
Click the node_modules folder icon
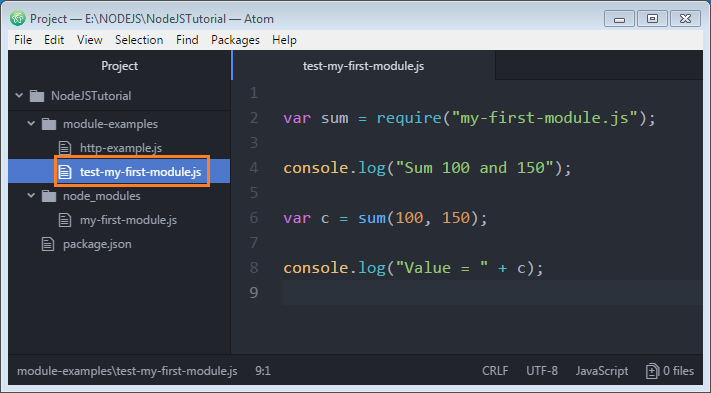[49, 196]
